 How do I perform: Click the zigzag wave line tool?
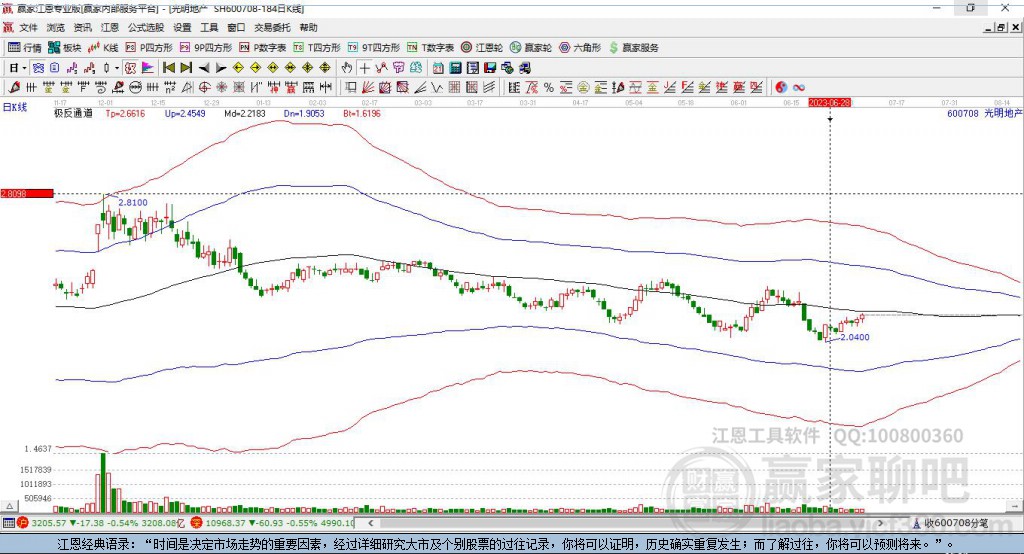click(437, 88)
